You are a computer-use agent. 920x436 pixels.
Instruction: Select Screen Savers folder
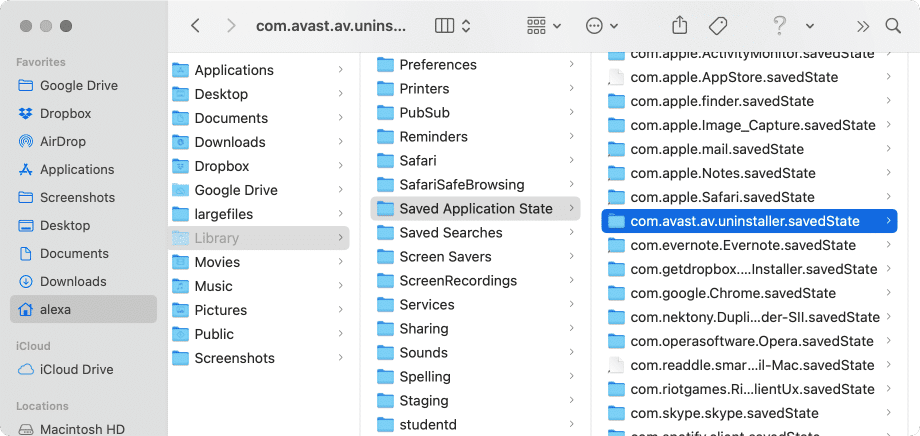tap(475, 257)
